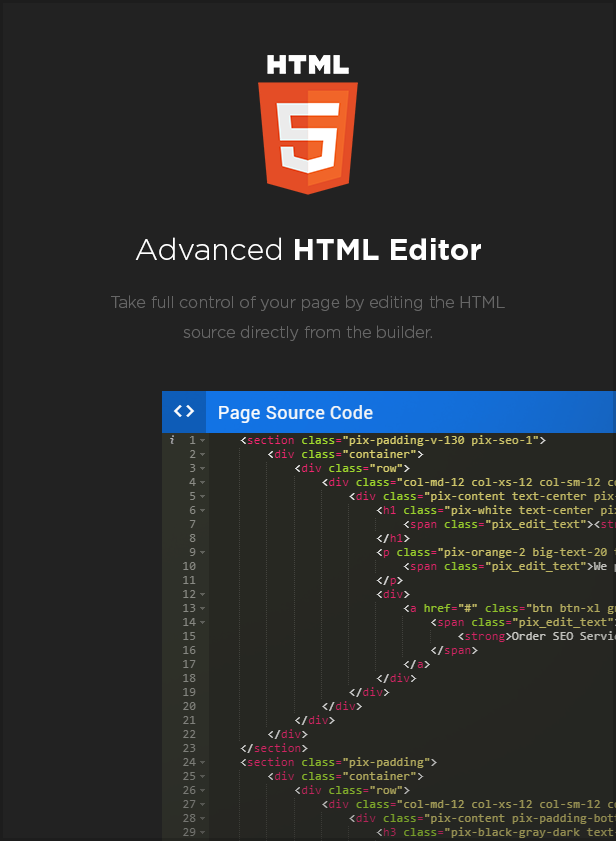Collapse the span element on line 14

[204, 621]
